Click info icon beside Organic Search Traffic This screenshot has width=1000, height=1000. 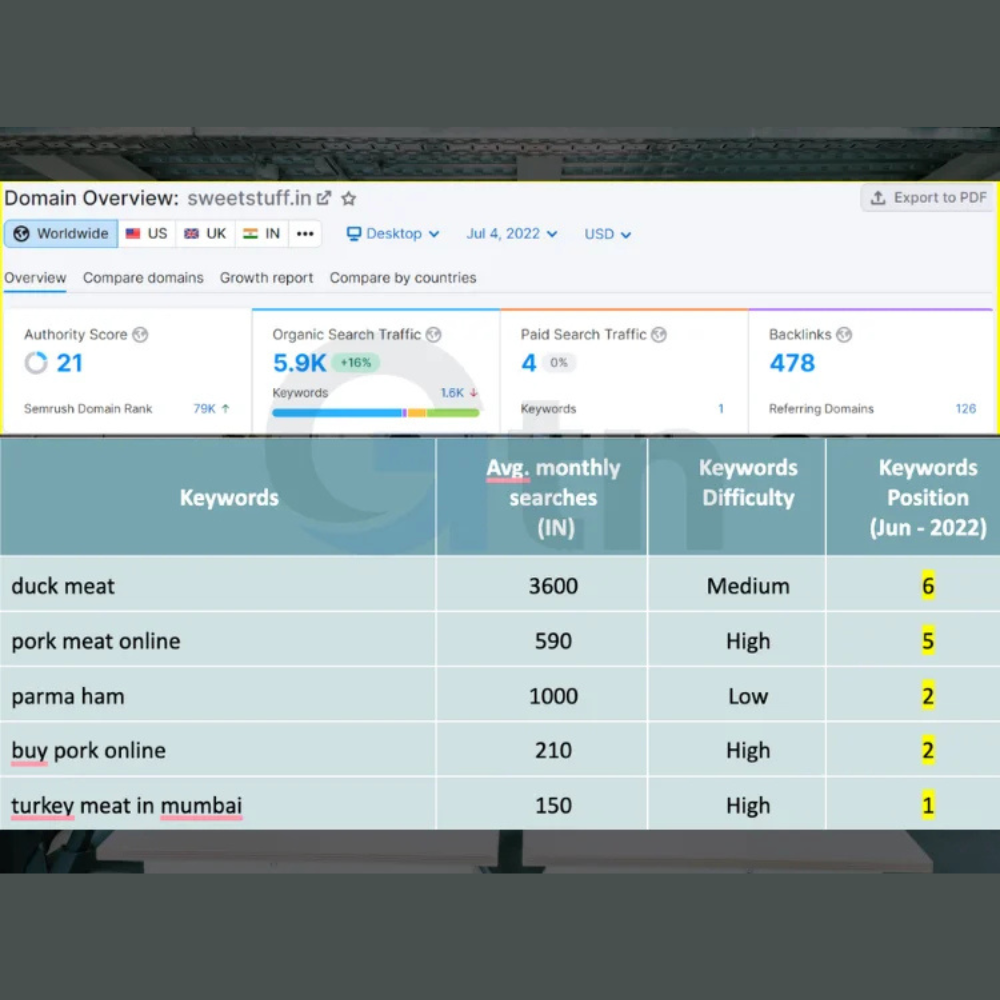[x=433, y=335]
